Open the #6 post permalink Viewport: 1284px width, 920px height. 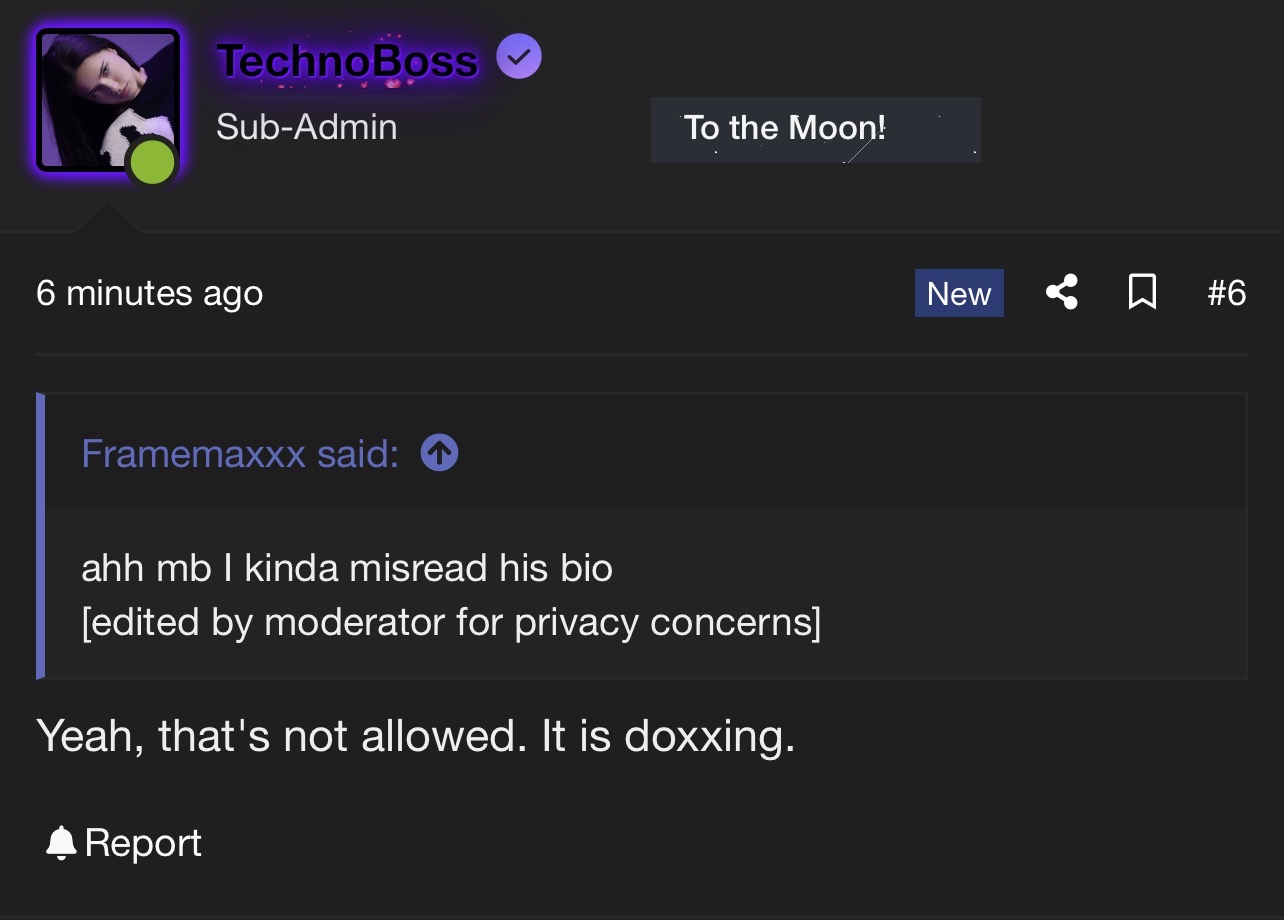1226,293
